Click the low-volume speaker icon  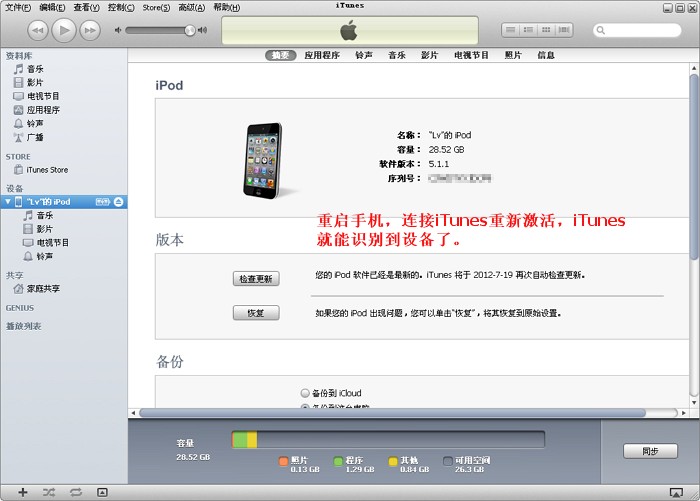(x=118, y=30)
